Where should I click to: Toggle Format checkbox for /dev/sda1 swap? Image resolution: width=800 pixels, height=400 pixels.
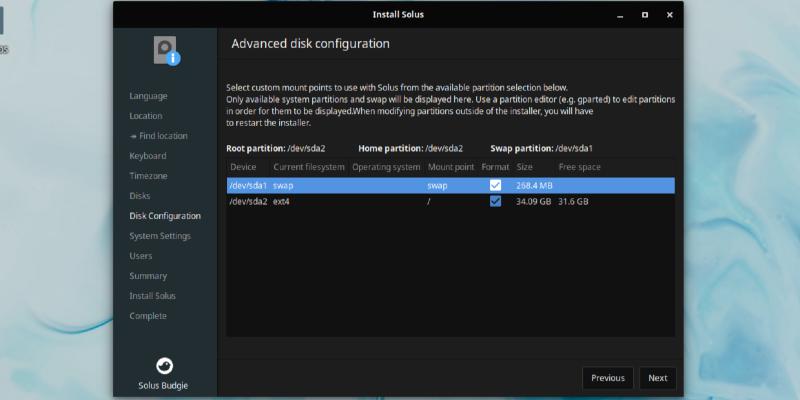pyautogui.click(x=495, y=185)
